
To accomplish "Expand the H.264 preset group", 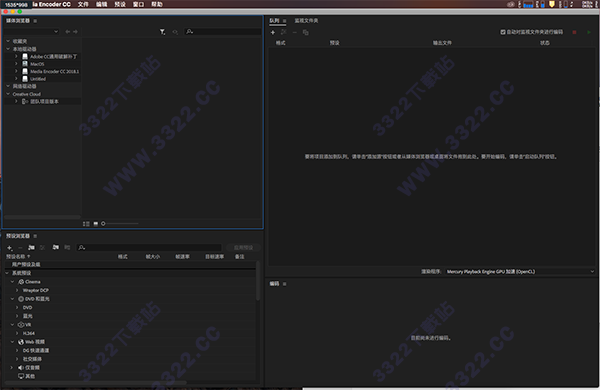I will tap(17, 333).
